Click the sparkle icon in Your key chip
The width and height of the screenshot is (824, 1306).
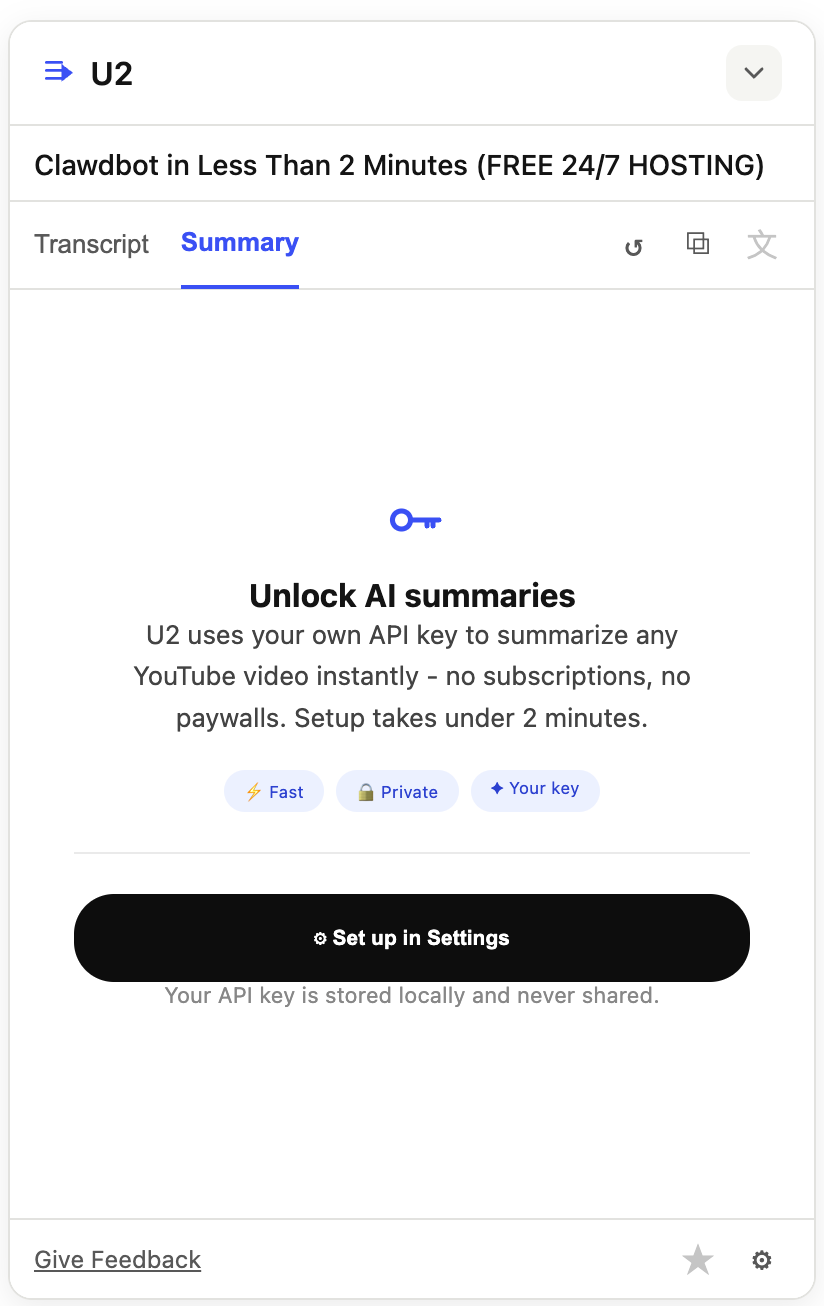pos(497,789)
